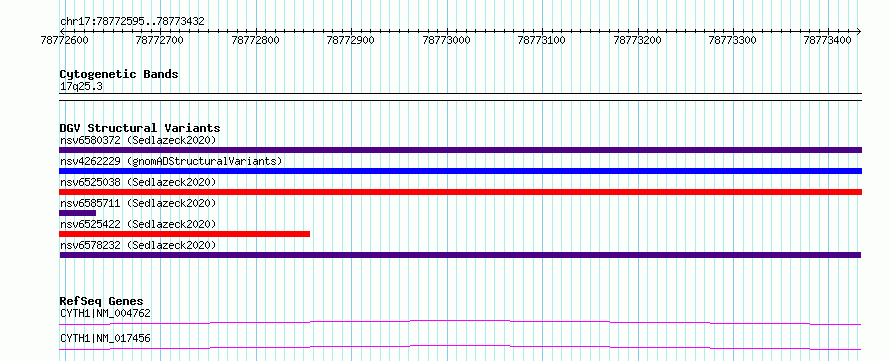Click the Cytogenetic Bands track title
The height and width of the screenshot is (361, 890).
pos(119,74)
